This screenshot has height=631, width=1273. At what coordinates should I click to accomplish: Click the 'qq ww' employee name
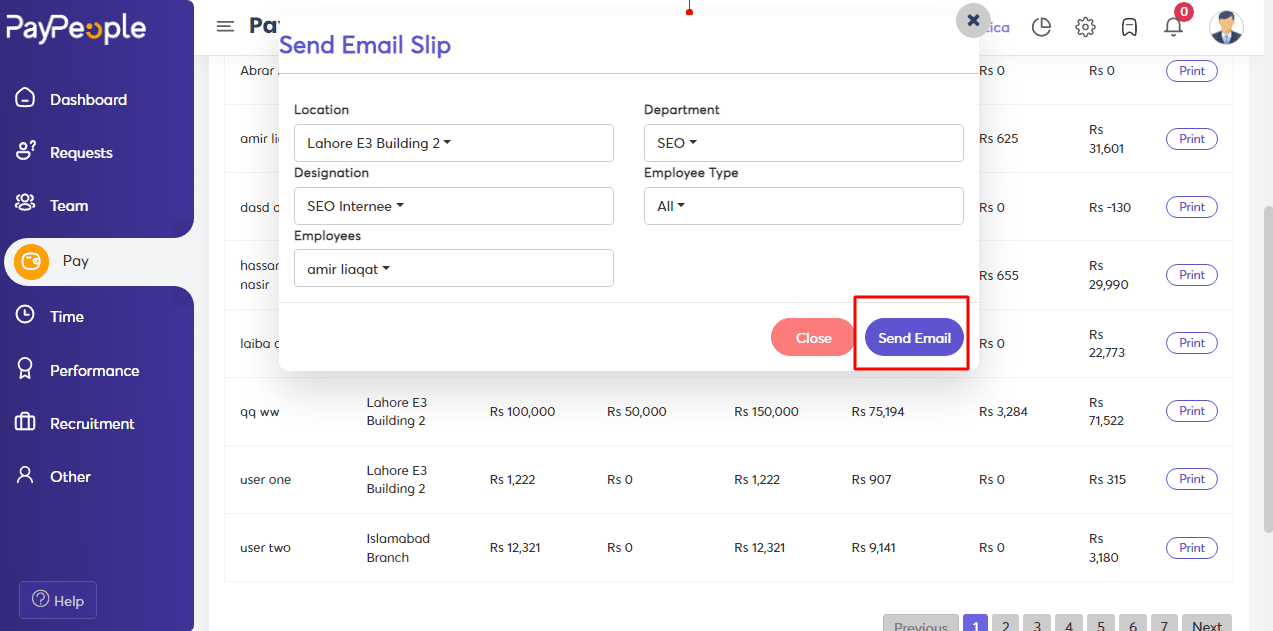click(x=260, y=411)
